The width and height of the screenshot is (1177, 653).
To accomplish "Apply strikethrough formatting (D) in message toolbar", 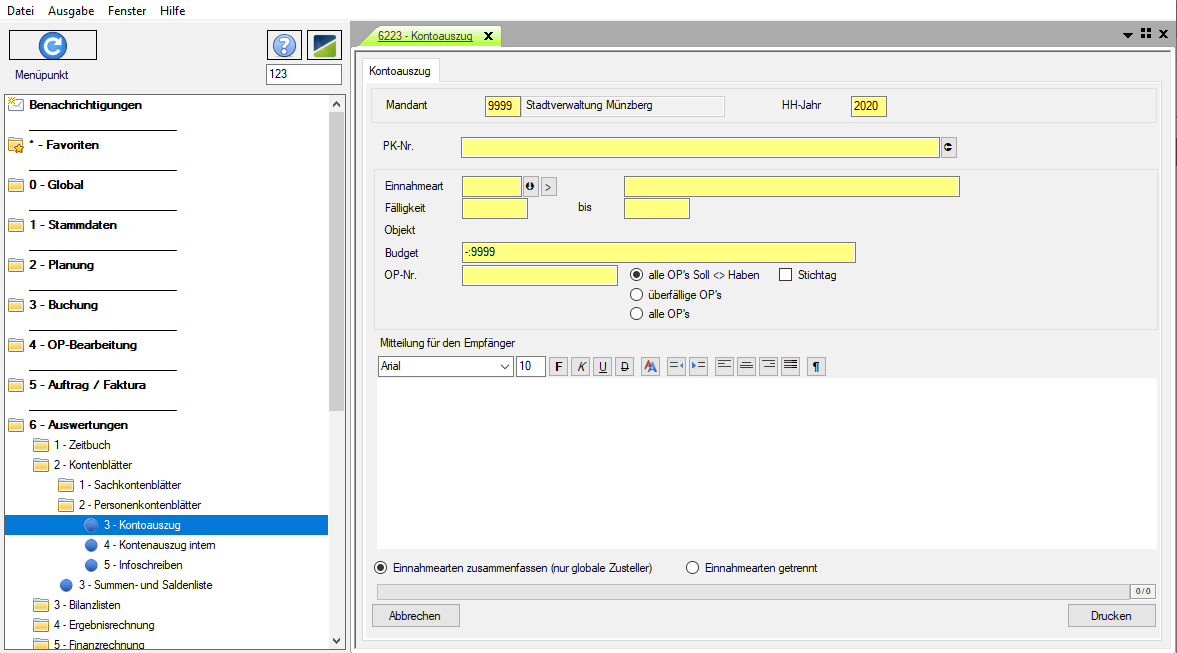I will pos(625,367).
